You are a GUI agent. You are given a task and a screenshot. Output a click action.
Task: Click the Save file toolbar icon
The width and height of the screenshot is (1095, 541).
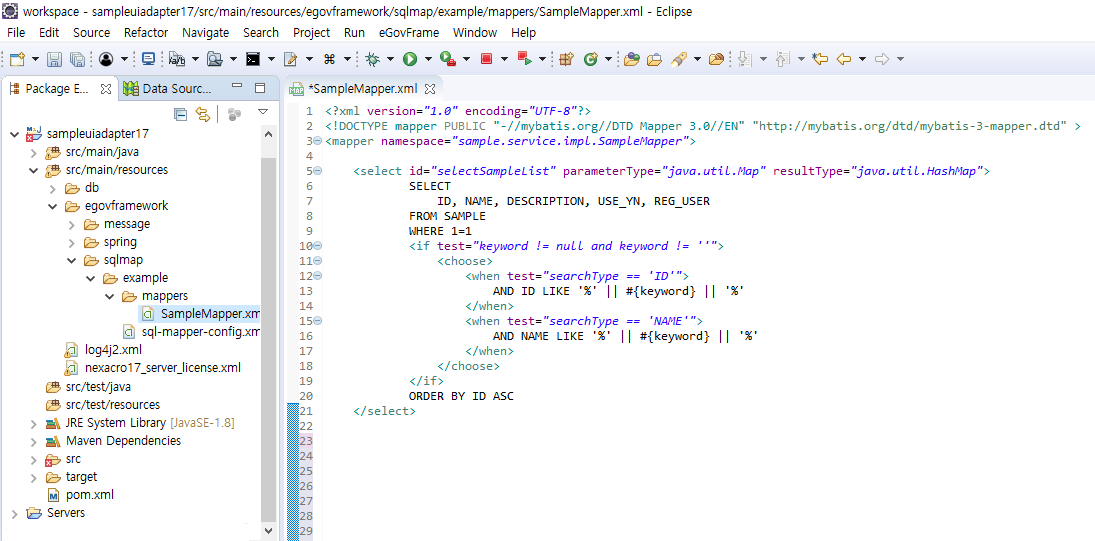[x=54, y=60]
